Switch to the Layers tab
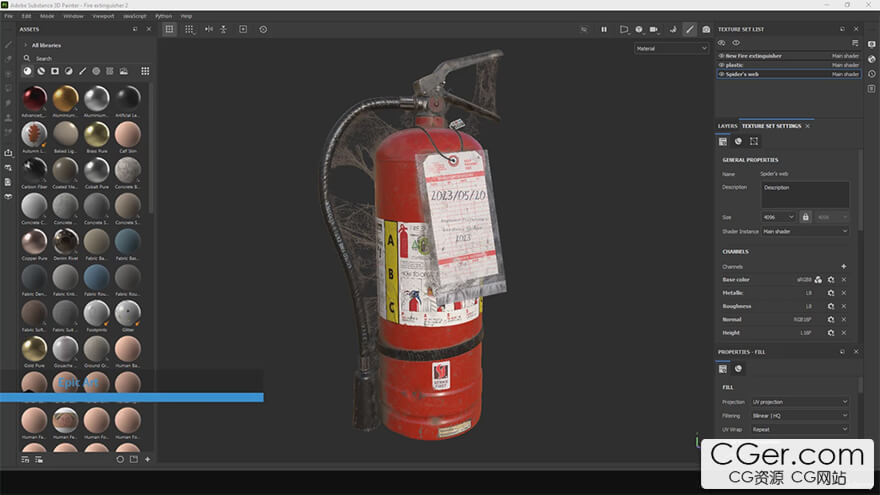This screenshot has height=495, width=880. tap(727, 126)
